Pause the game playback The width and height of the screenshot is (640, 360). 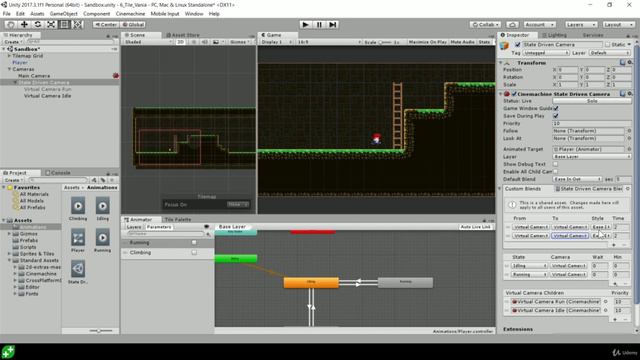pyautogui.click(x=319, y=24)
